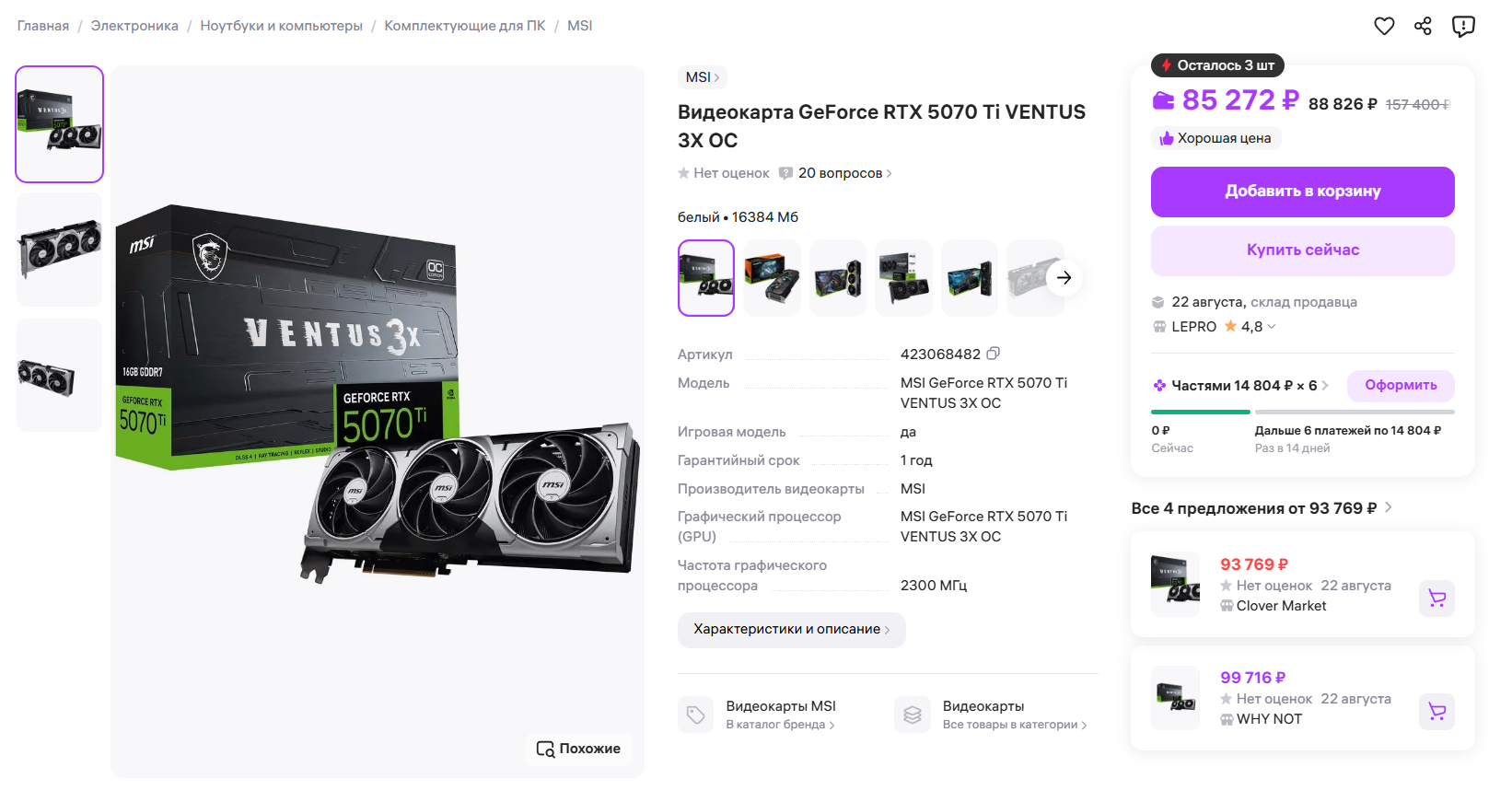Click the share icon
Viewport: 1512px width, 802px height.
point(1423,26)
